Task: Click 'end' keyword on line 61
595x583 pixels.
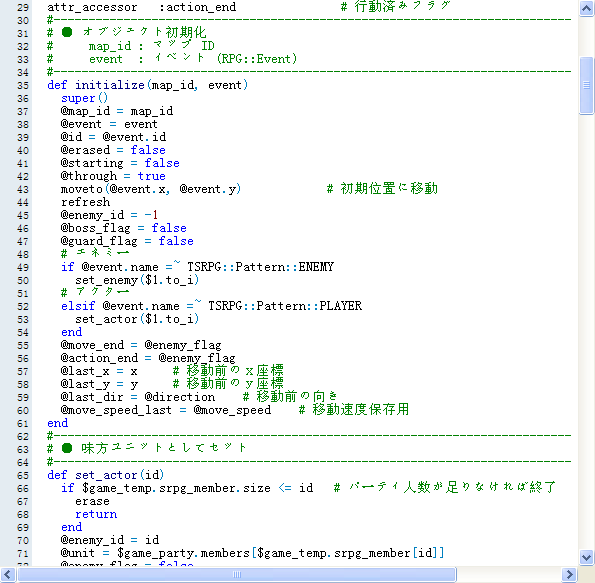Action: (57, 423)
